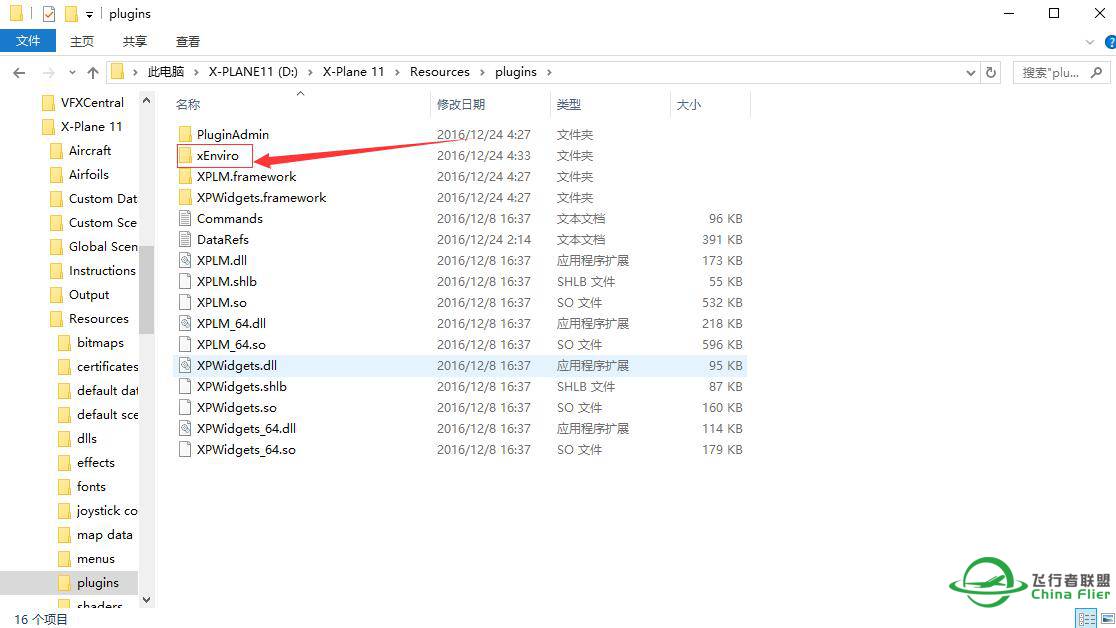1116x628 pixels.
Task: Sort by 修改日期 column header
Action: pyautogui.click(x=460, y=105)
